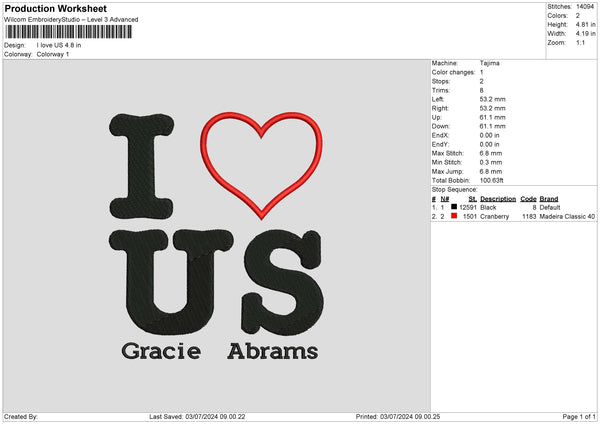The height and width of the screenshot is (424, 600).
Task: Click the Trims value 8
Action: [481, 90]
